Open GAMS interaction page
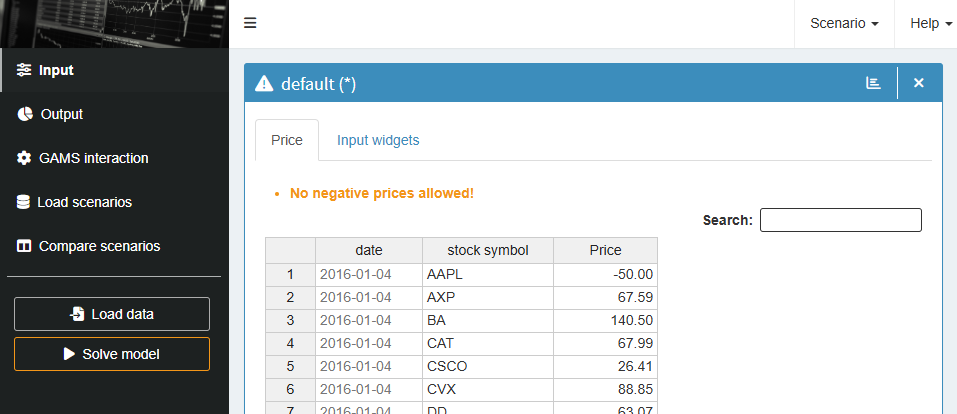This screenshot has width=957, height=414. (93, 158)
